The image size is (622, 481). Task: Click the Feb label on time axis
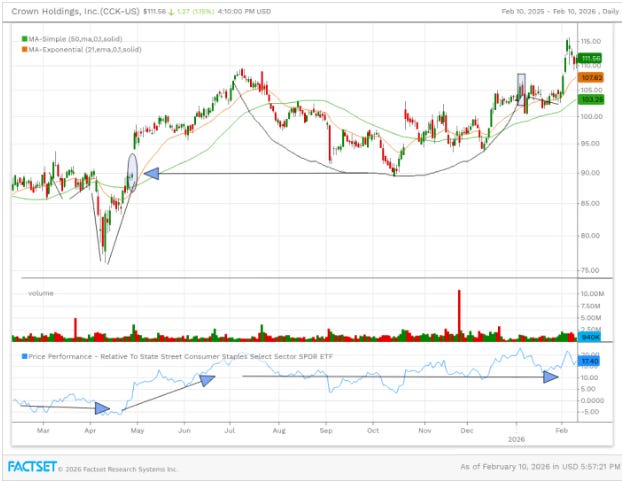(561, 431)
